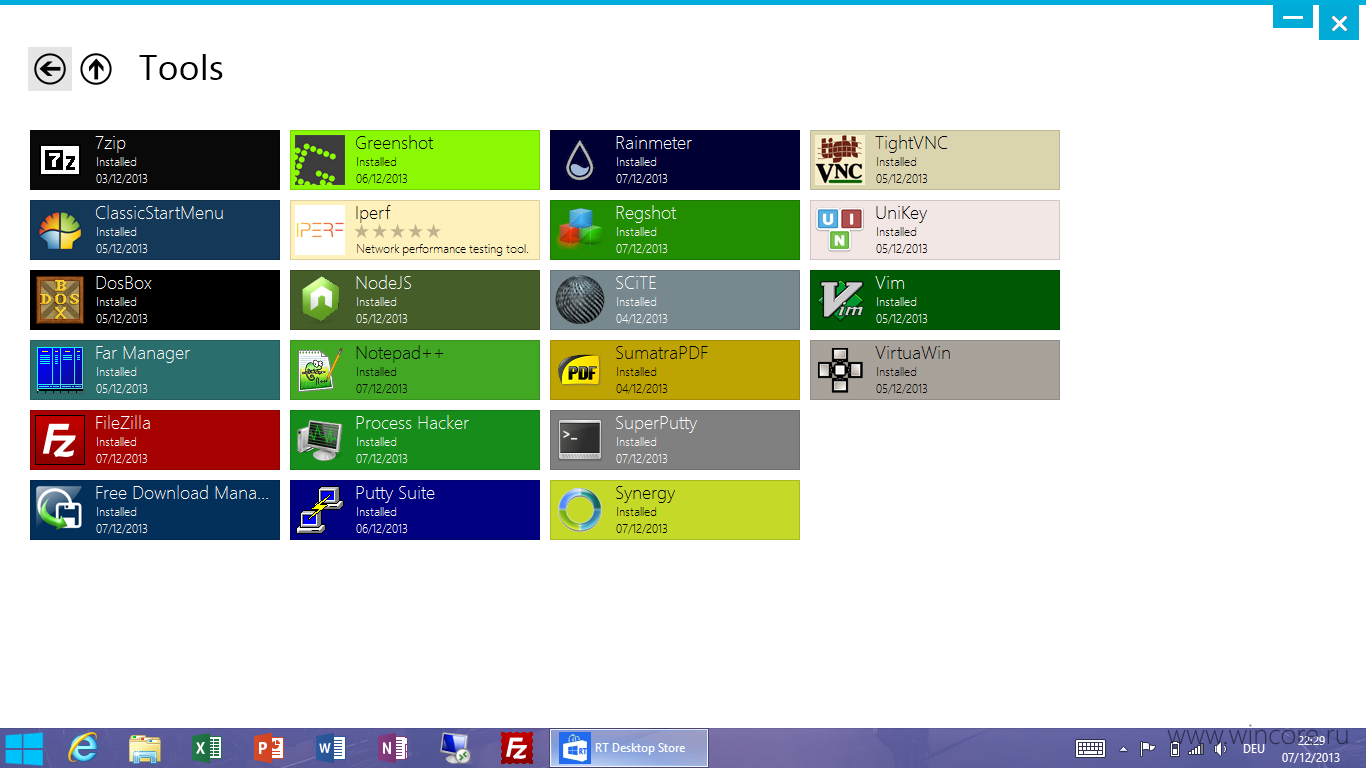Click the UniKey title
The width and height of the screenshot is (1366, 768).
tap(901, 213)
